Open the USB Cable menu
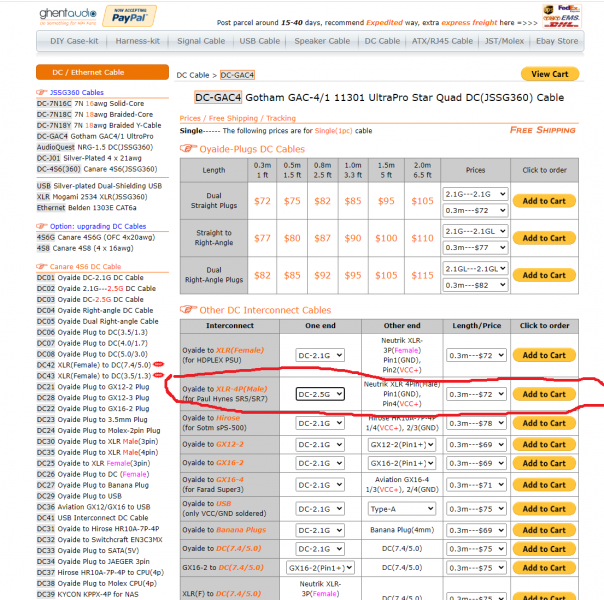 (x=260, y=41)
